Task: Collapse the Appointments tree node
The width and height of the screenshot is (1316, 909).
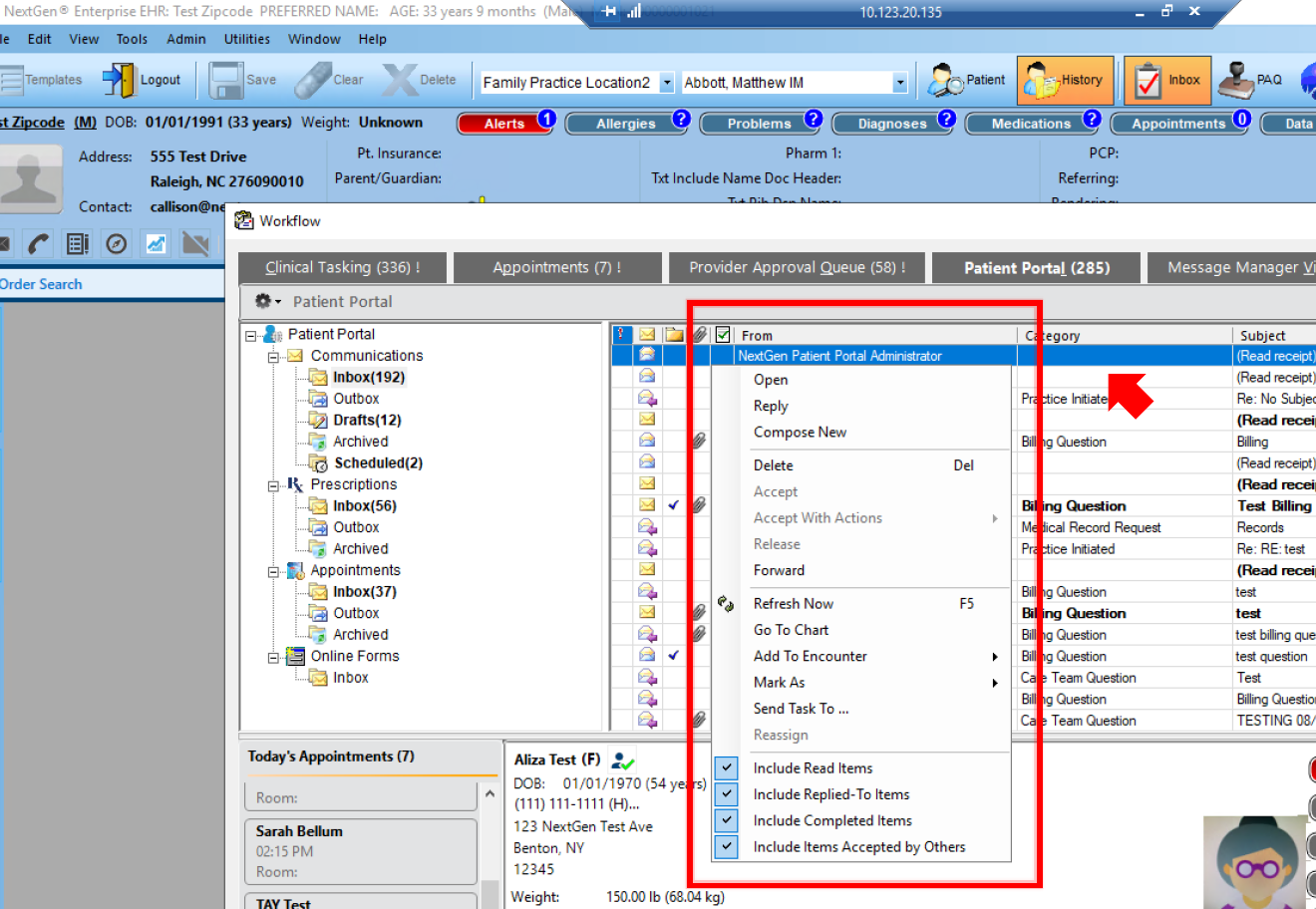Action: click(273, 572)
